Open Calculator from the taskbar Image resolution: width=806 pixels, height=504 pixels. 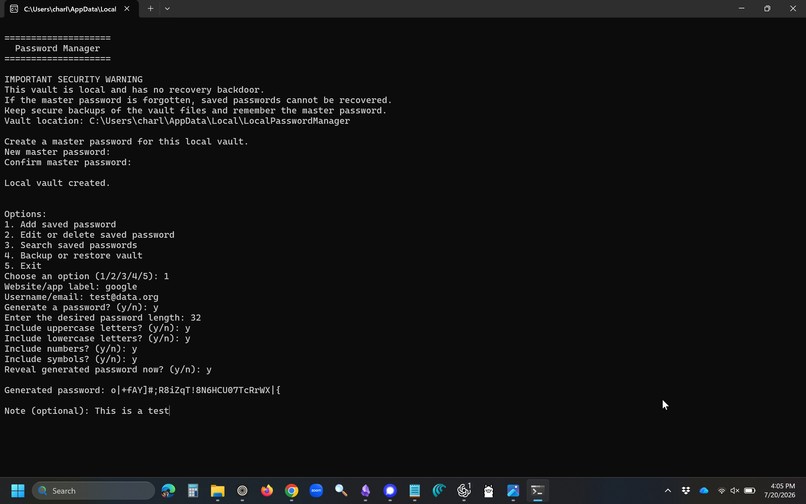coord(193,491)
